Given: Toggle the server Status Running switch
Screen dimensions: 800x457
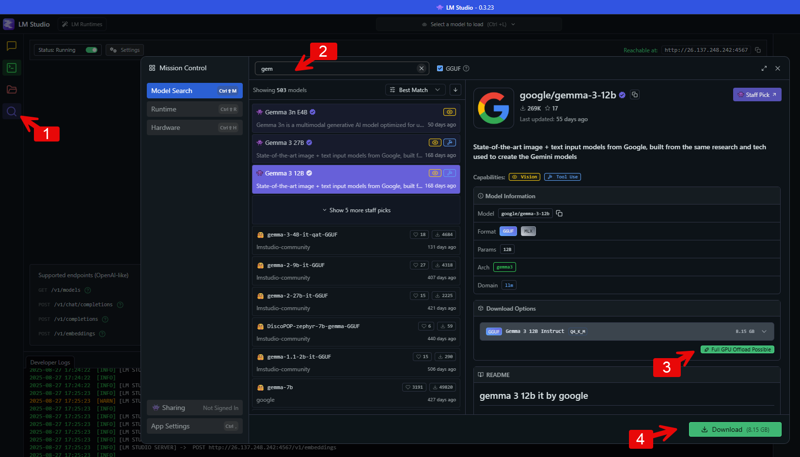Looking at the screenshot, I should click(92, 50).
